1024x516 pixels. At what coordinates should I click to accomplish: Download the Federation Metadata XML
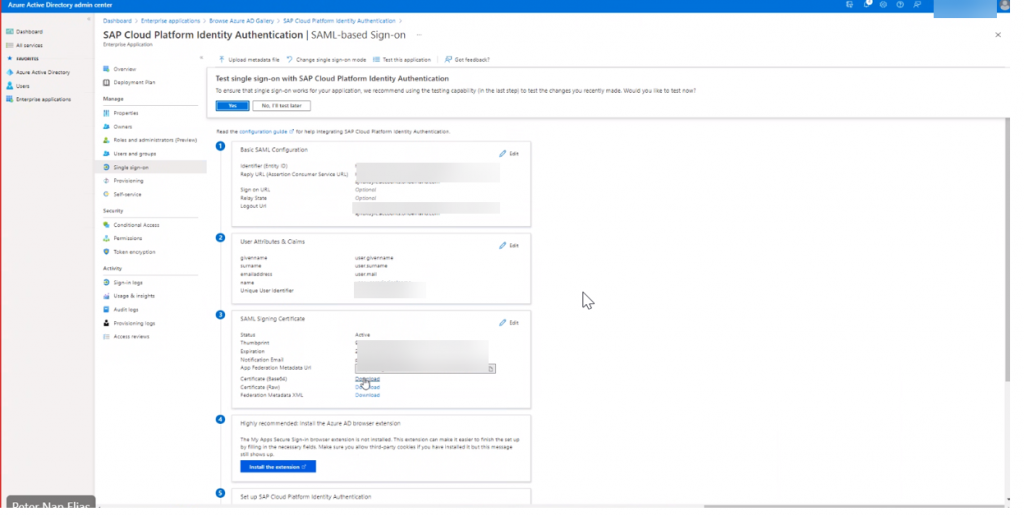click(x=367, y=395)
